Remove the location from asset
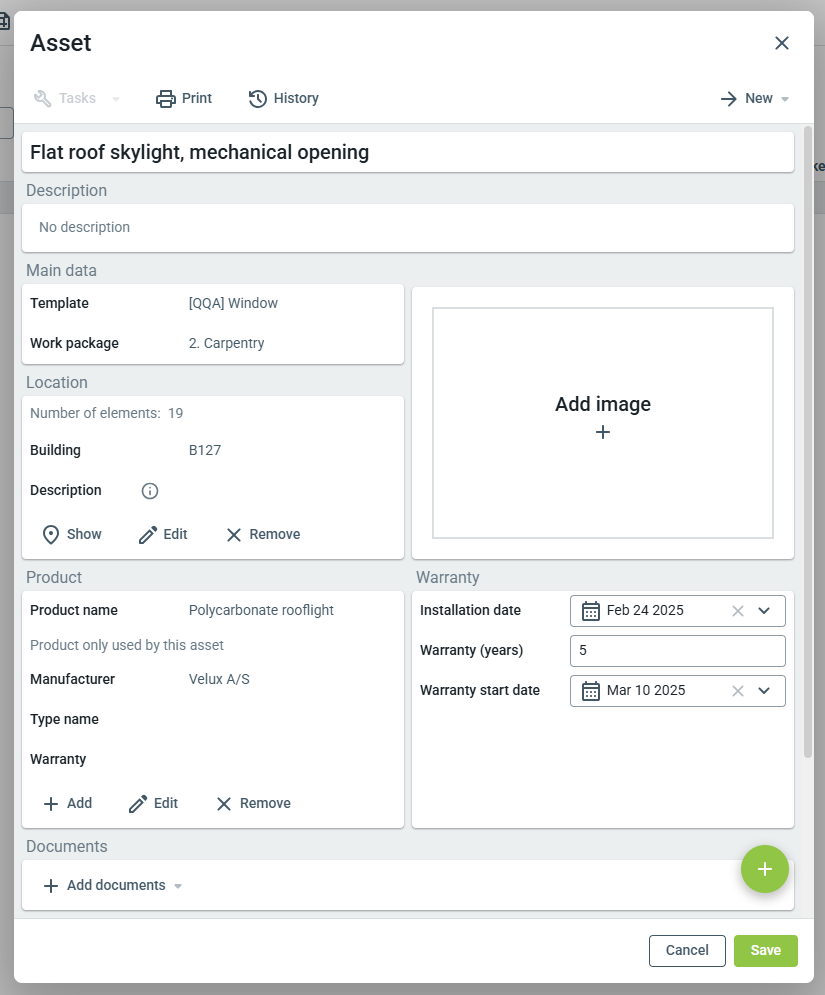The width and height of the screenshot is (825, 995). 263,534
